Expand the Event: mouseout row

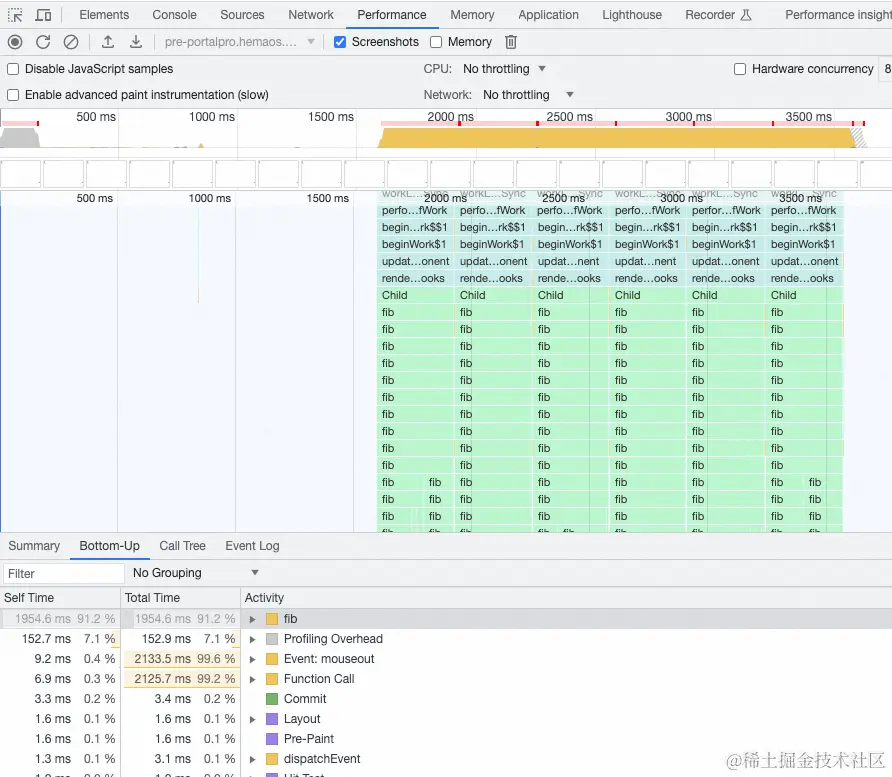pyautogui.click(x=253, y=659)
